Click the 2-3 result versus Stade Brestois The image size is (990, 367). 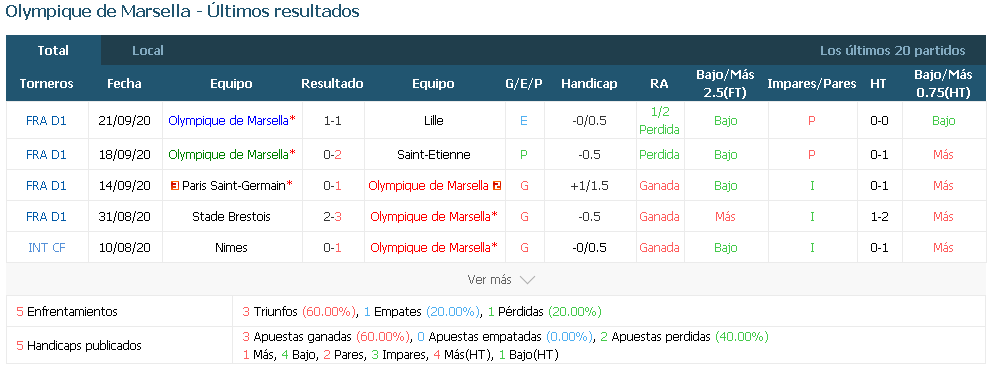[333, 217]
